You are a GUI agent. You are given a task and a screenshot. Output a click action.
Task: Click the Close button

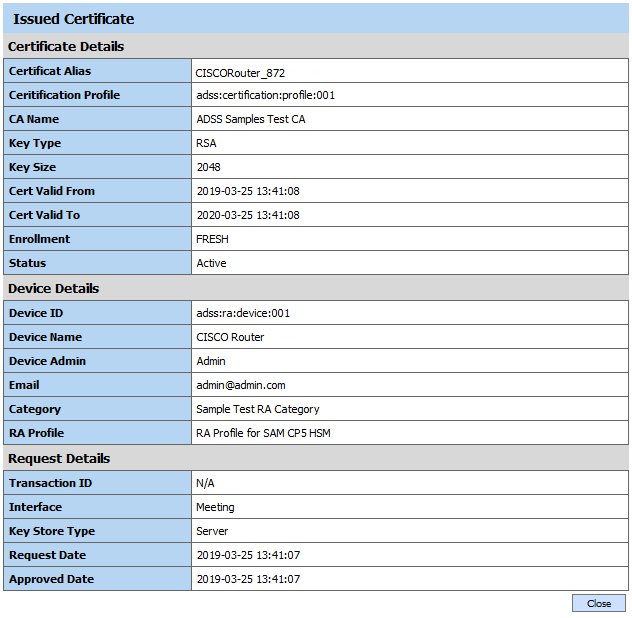pyautogui.click(x=599, y=603)
